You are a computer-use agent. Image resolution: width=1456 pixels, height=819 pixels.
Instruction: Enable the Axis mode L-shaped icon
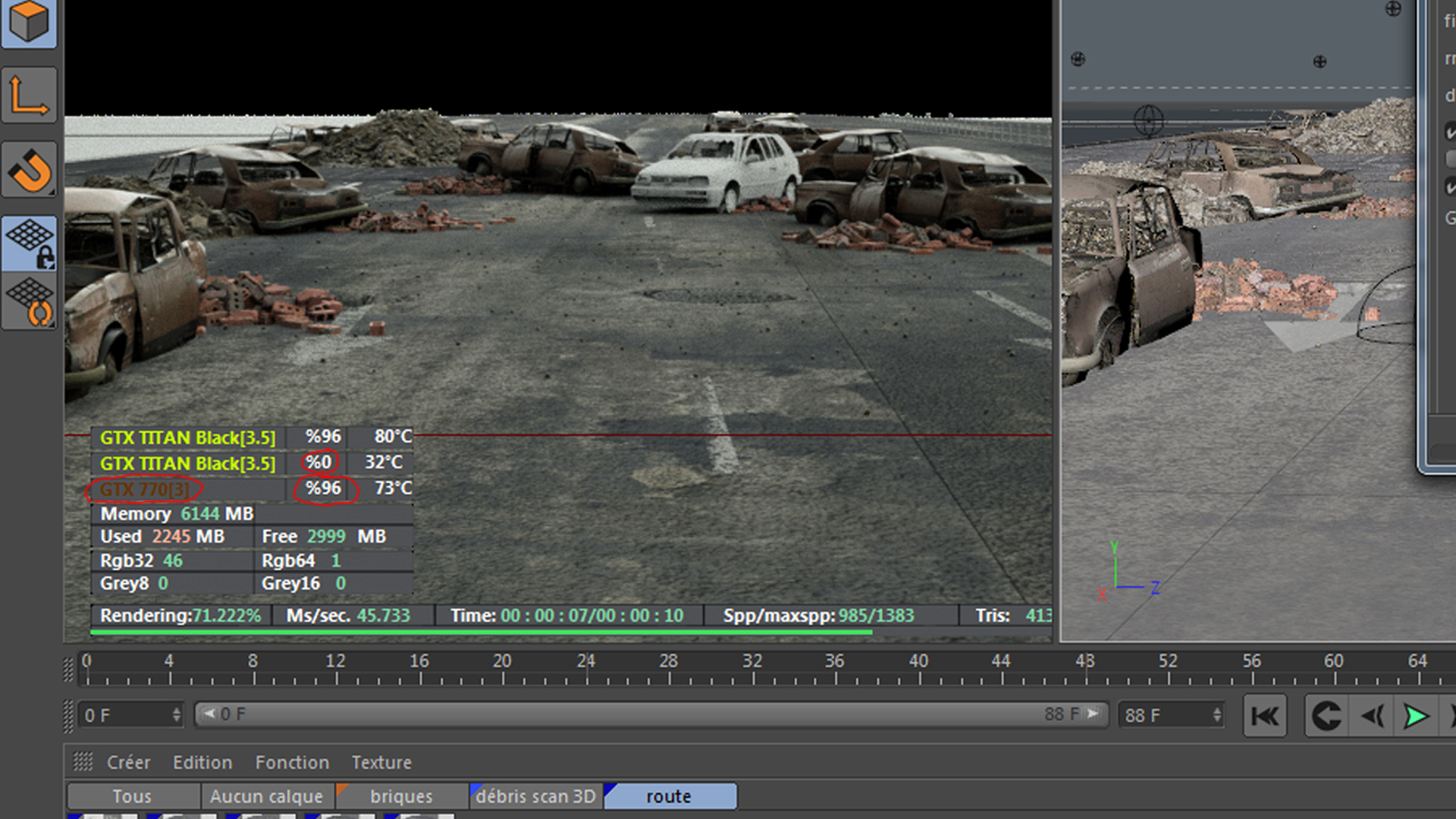(29, 95)
